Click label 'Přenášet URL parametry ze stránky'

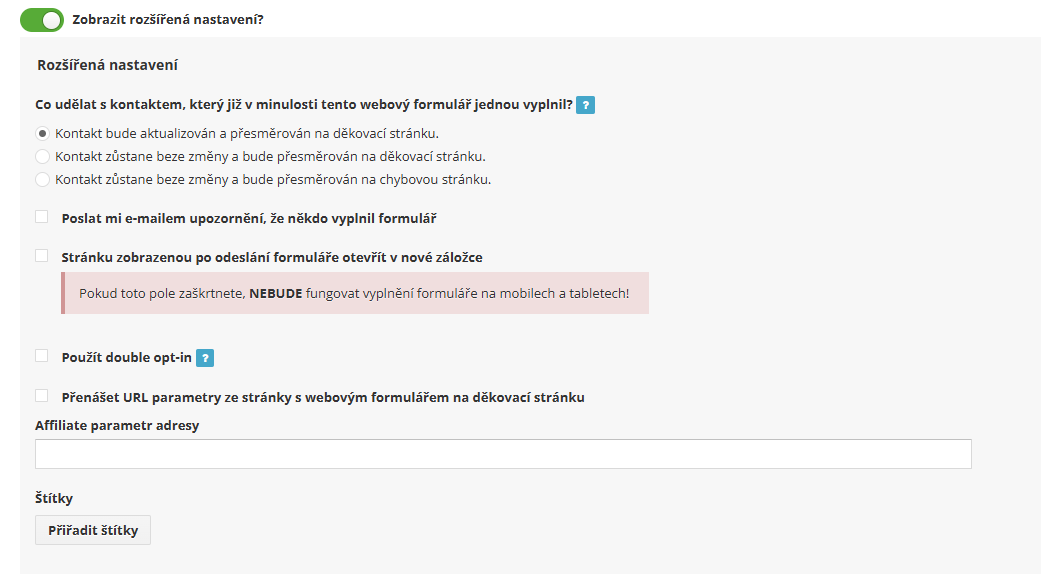coord(323,397)
